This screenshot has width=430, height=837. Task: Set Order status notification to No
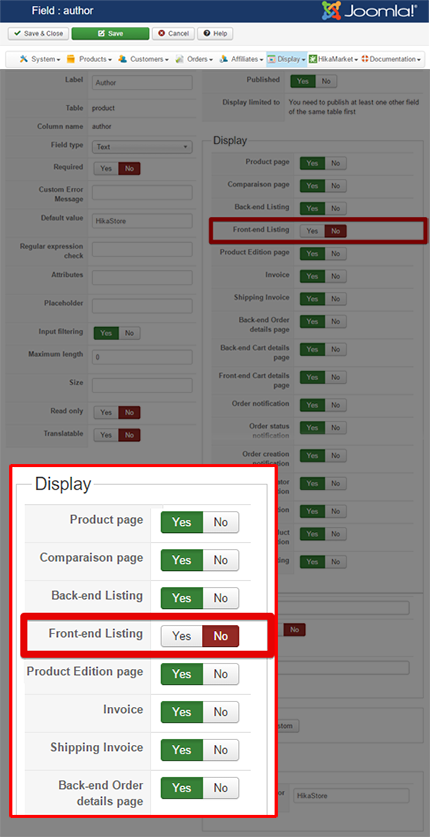[x=336, y=428]
